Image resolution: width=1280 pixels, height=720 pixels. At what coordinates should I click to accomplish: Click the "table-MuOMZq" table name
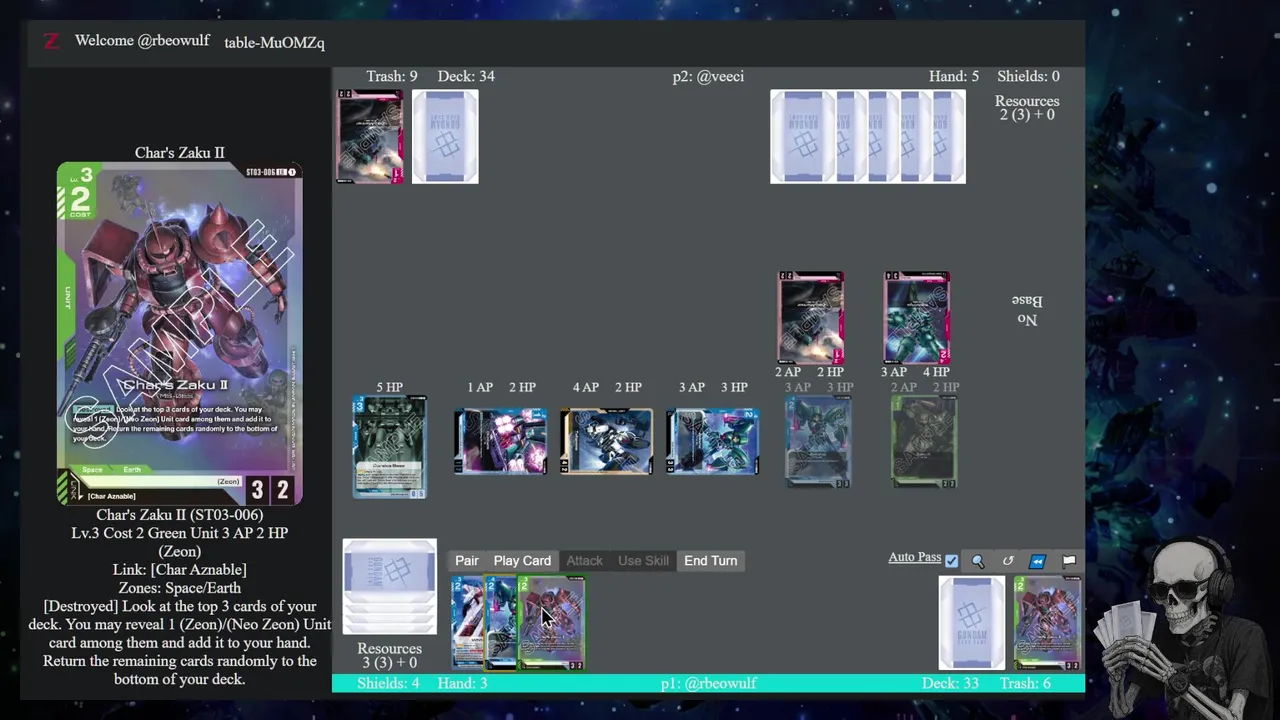(x=274, y=42)
